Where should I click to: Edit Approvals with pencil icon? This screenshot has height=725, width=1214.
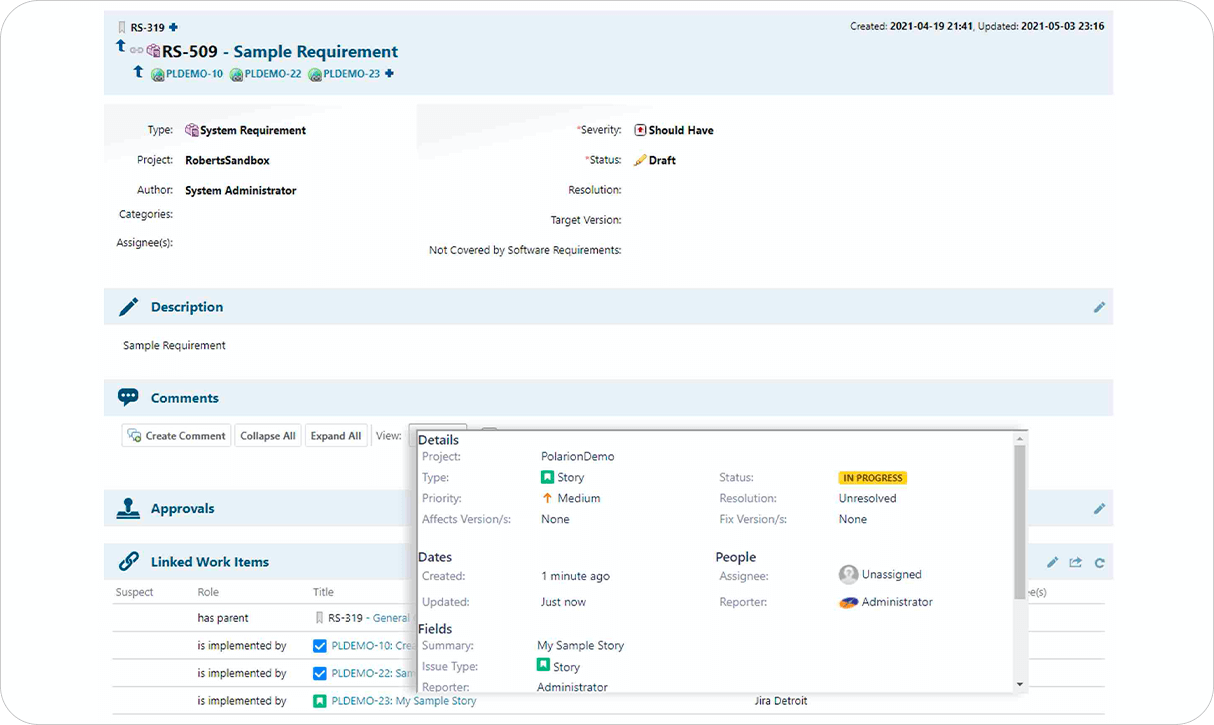pos(1099,508)
